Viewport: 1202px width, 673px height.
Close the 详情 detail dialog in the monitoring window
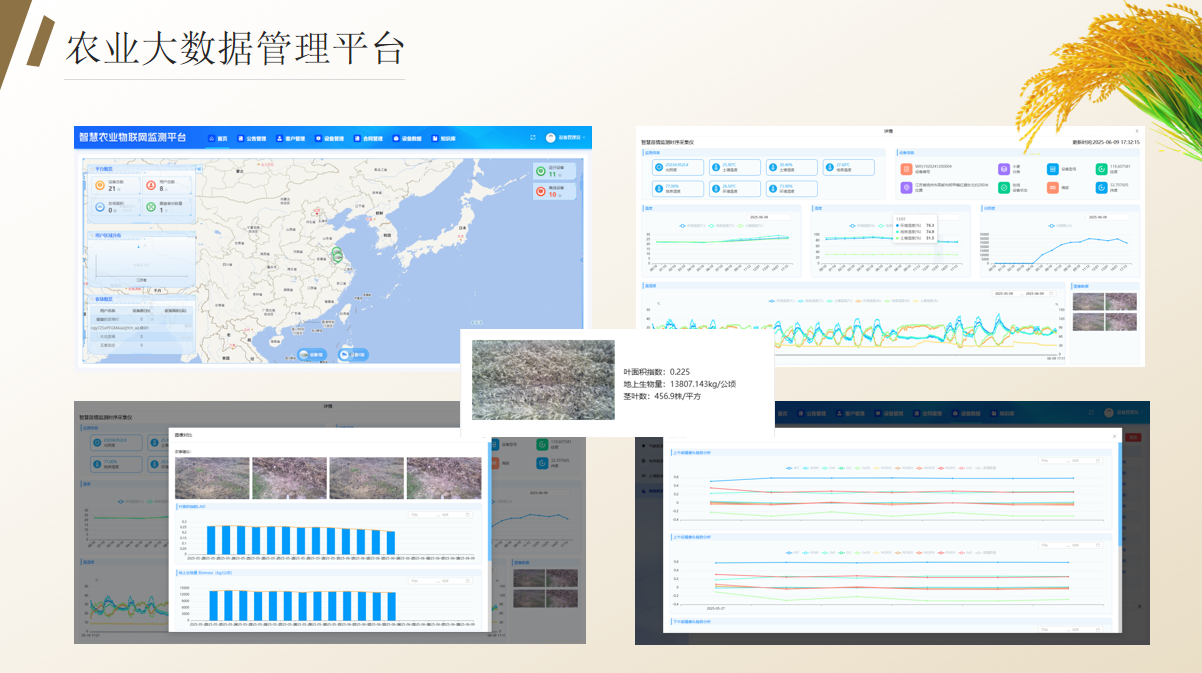point(1136,131)
